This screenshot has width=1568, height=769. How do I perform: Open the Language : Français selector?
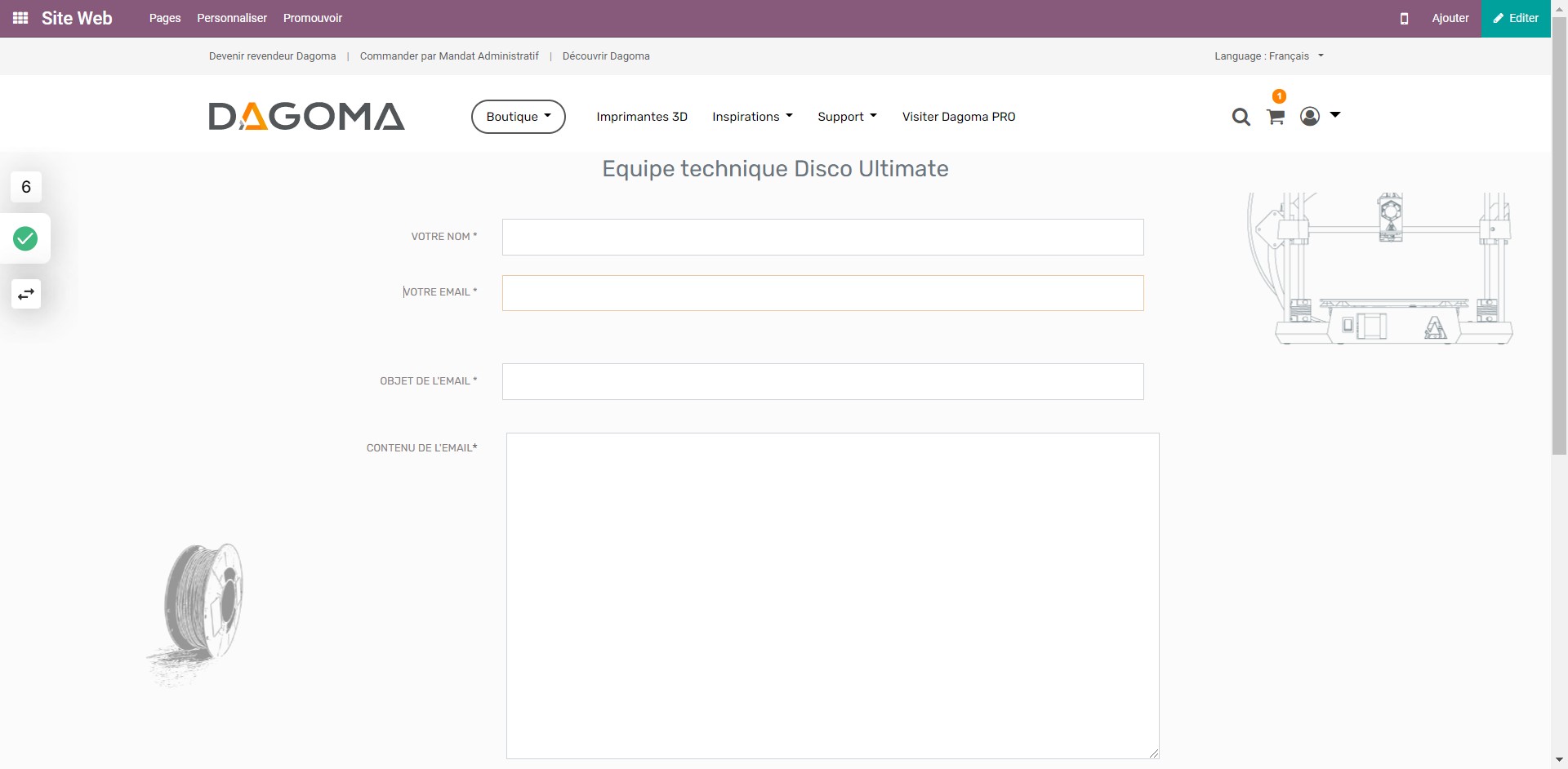[x=1268, y=56]
